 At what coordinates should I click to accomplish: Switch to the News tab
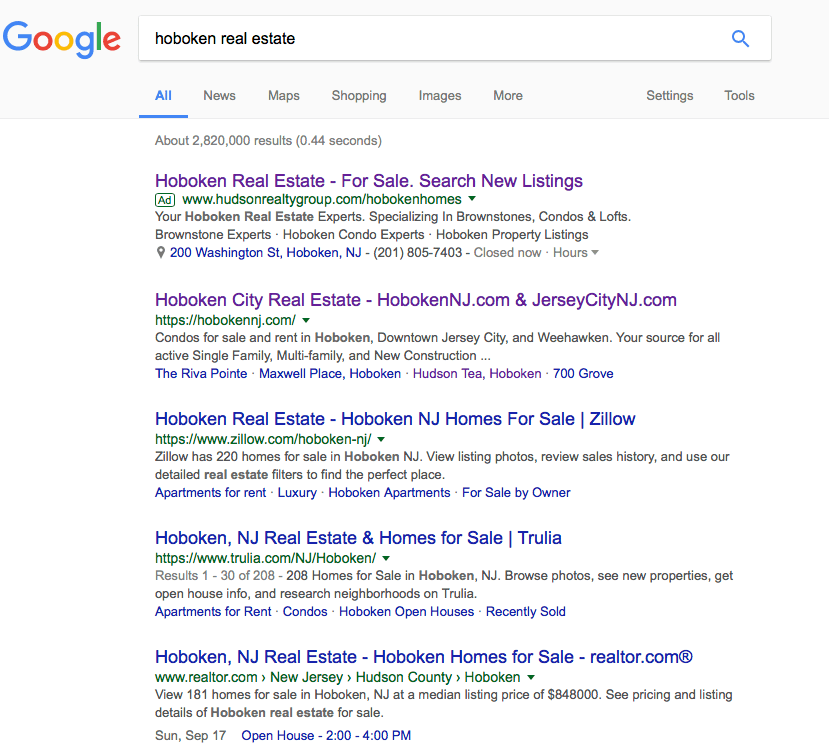tap(219, 96)
